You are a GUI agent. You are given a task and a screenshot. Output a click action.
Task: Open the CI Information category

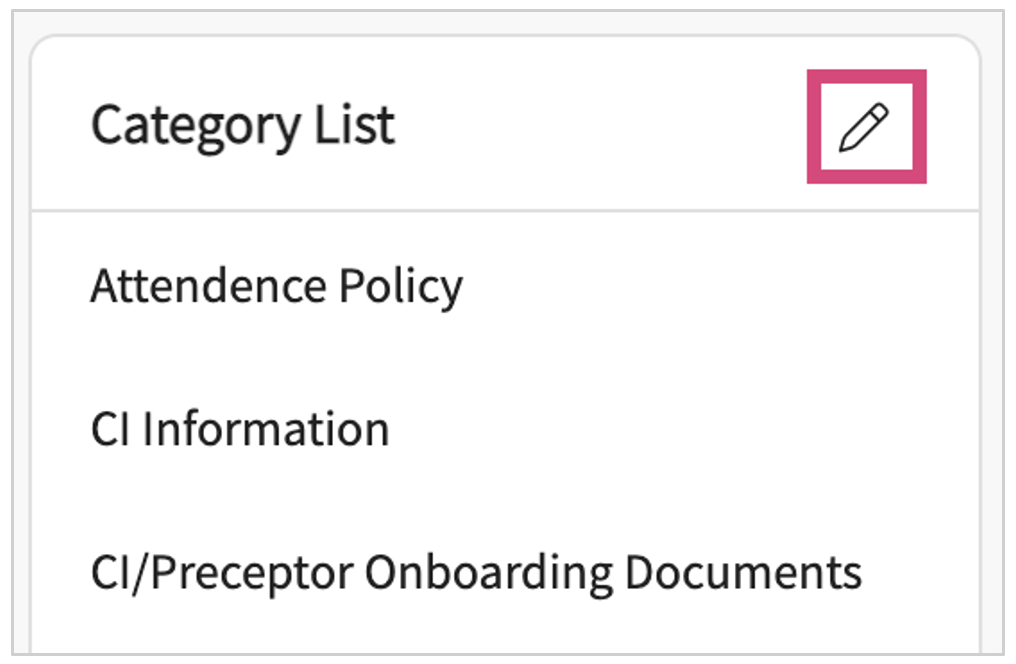point(240,430)
